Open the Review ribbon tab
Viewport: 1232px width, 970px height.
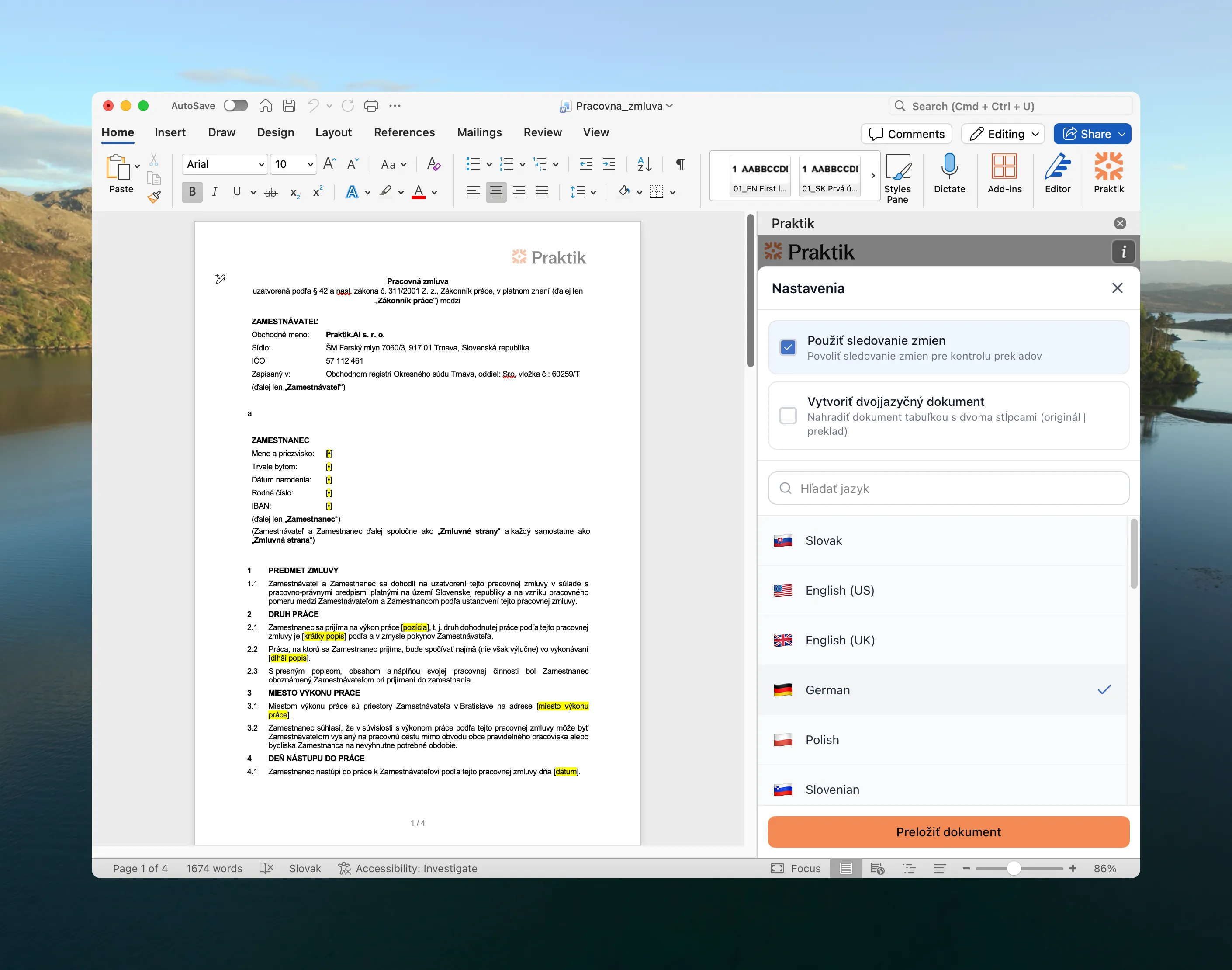click(542, 132)
